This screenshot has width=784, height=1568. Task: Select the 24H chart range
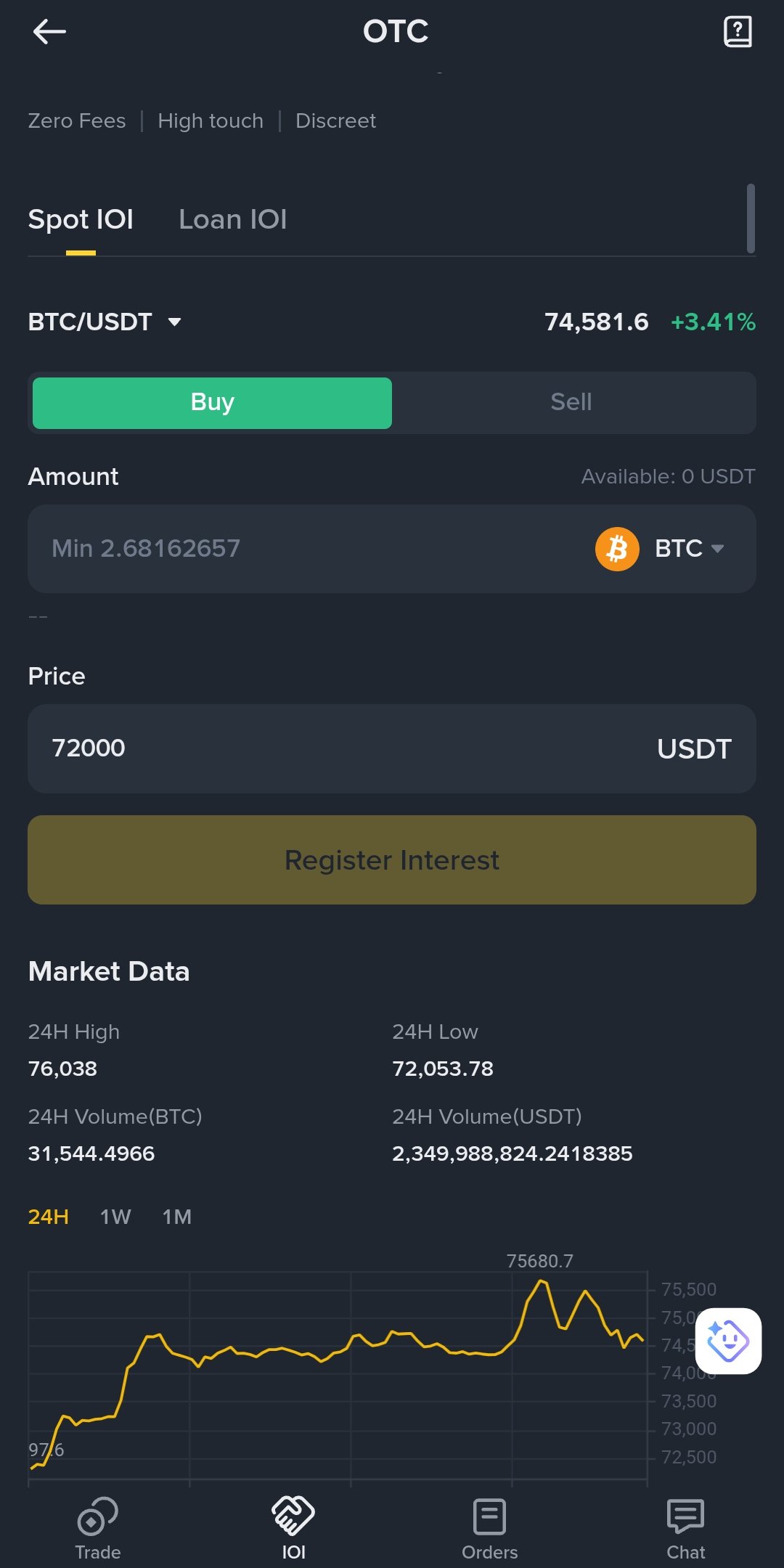[x=49, y=1217]
